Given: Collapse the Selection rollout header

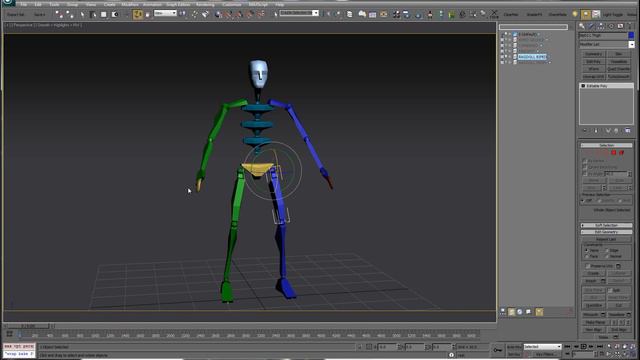Looking at the screenshot, I should (607, 145).
